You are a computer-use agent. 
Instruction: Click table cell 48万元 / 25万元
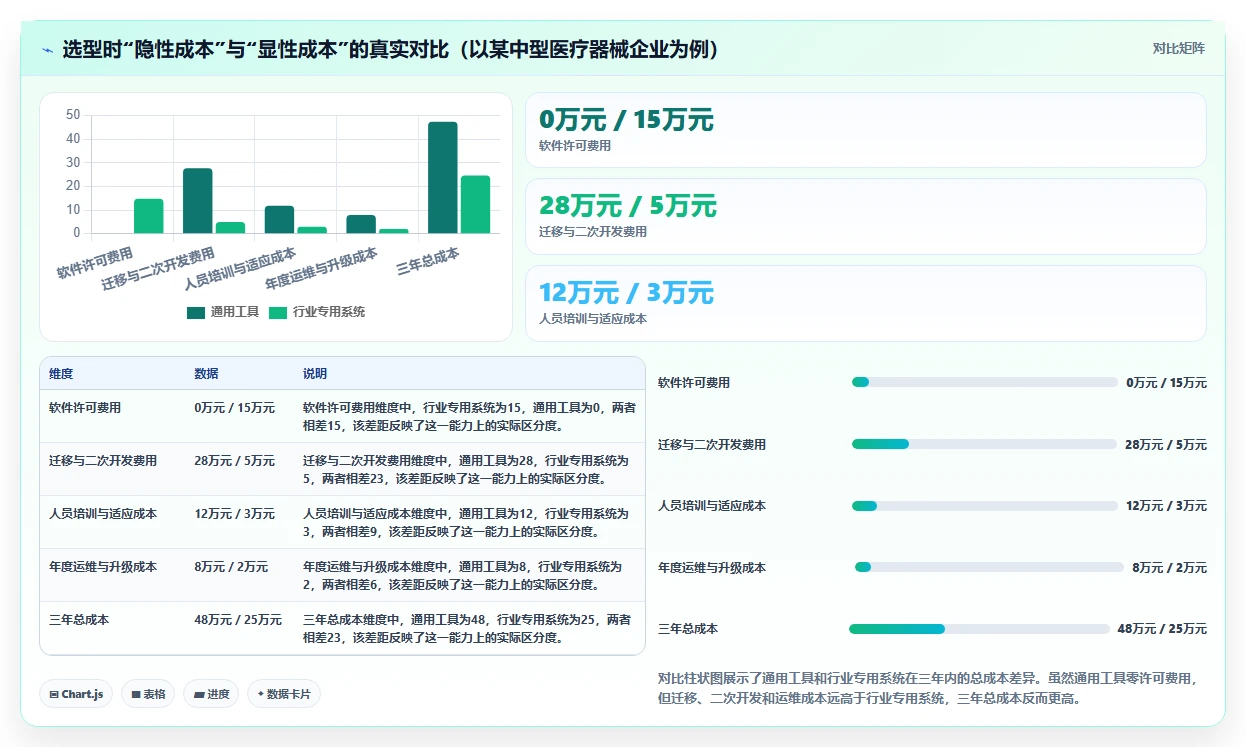click(x=238, y=620)
